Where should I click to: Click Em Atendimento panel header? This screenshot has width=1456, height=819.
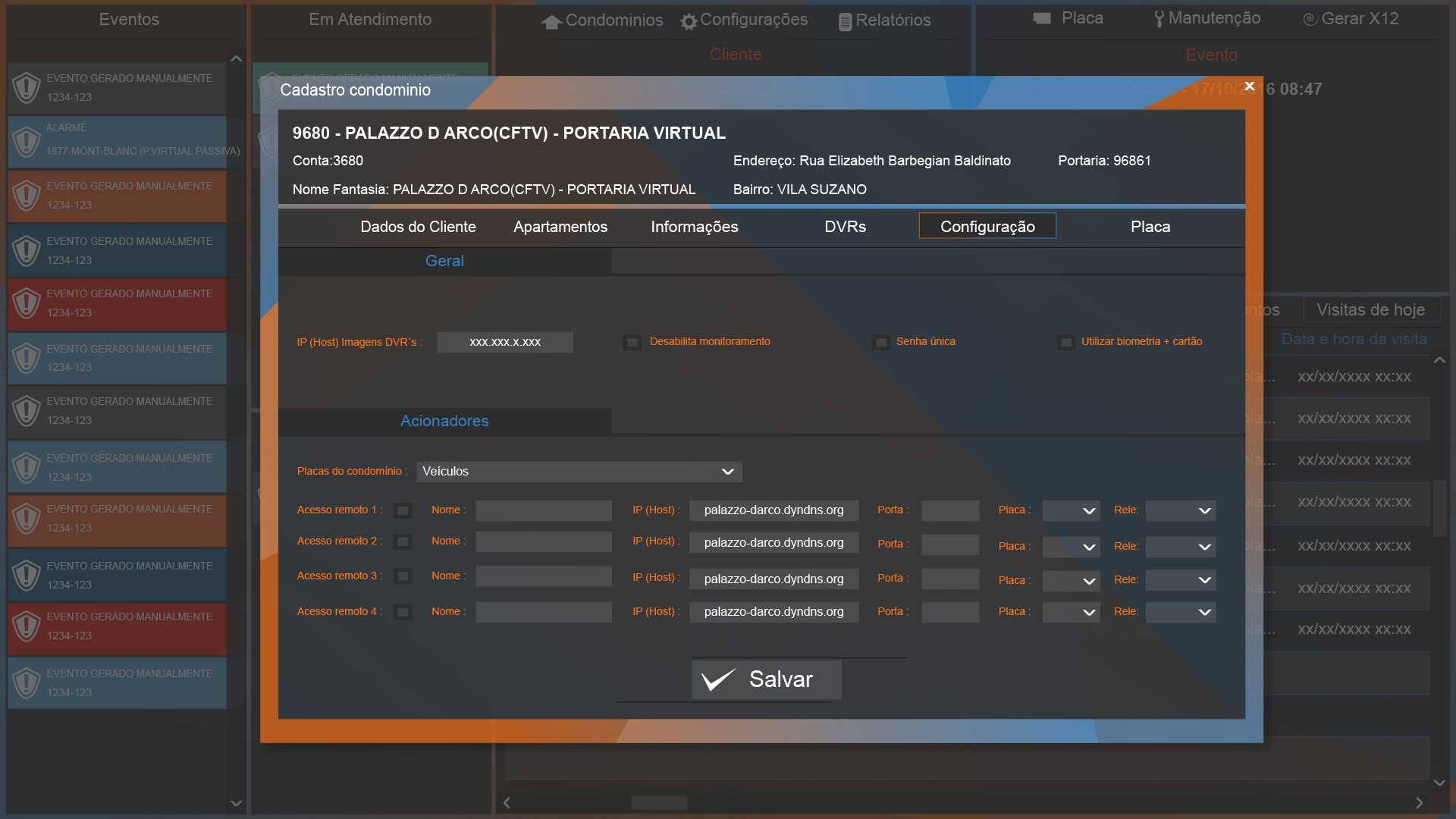pos(370,20)
